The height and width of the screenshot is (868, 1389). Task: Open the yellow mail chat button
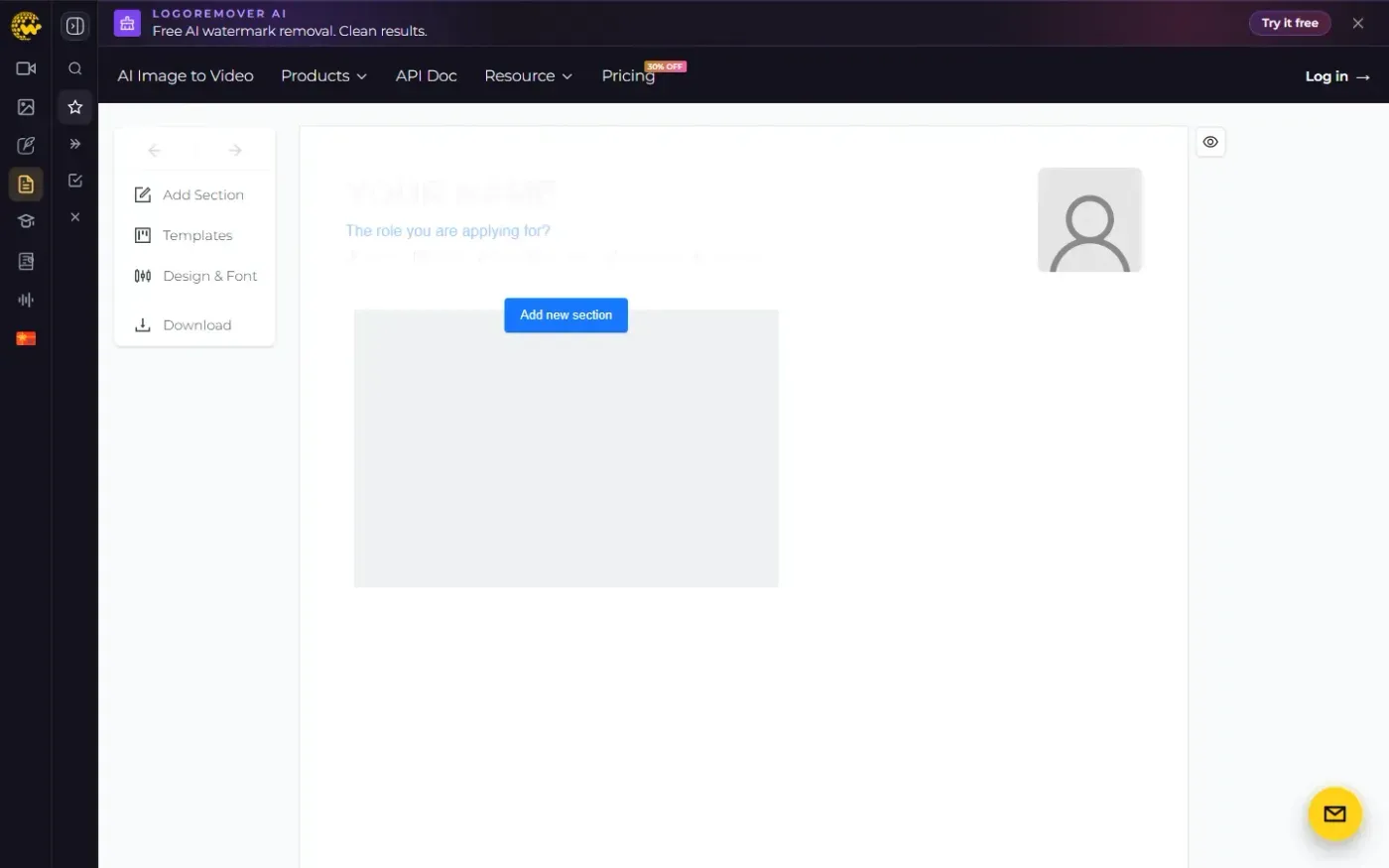click(x=1334, y=814)
